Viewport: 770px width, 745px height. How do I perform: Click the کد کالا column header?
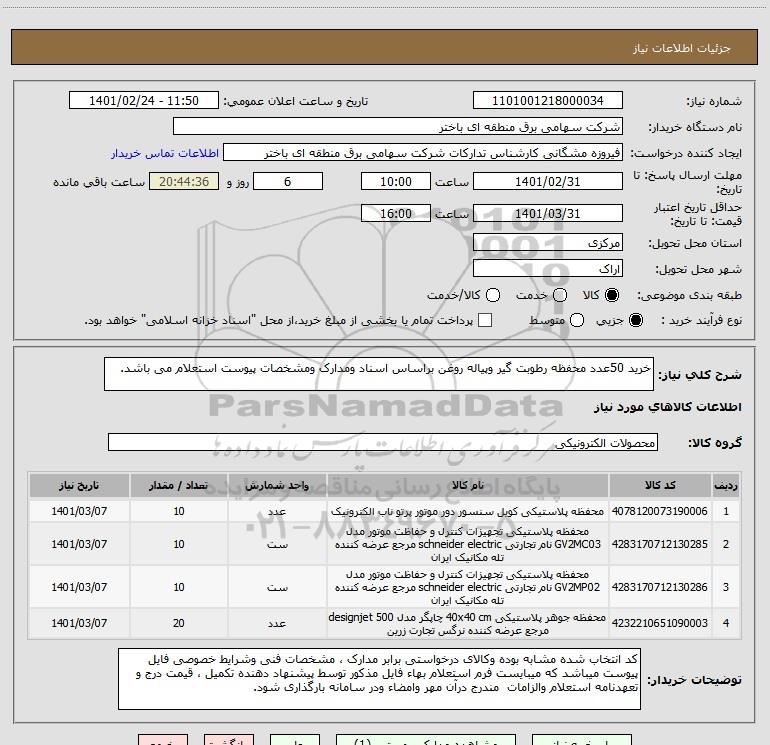click(660, 485)
